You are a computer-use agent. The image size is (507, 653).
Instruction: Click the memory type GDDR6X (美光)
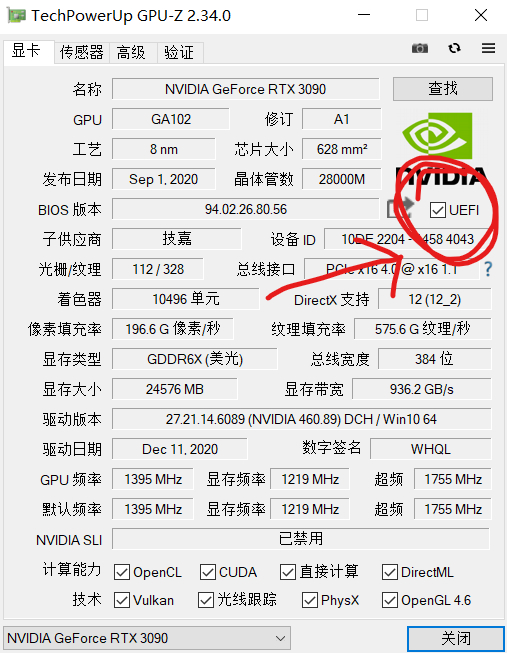[x=195, y=359]
